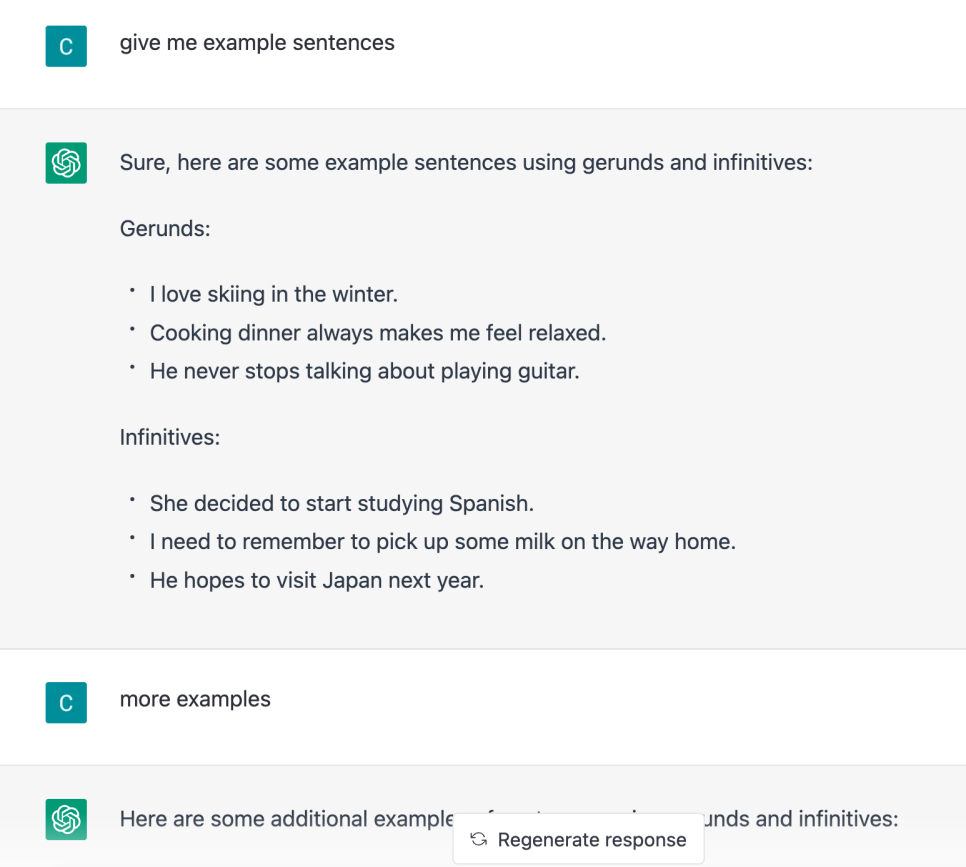The width and height of the screenshot is (966, 867).
Task: Click the bullet point before 'She decided to start'
Action: coord(132,499)
